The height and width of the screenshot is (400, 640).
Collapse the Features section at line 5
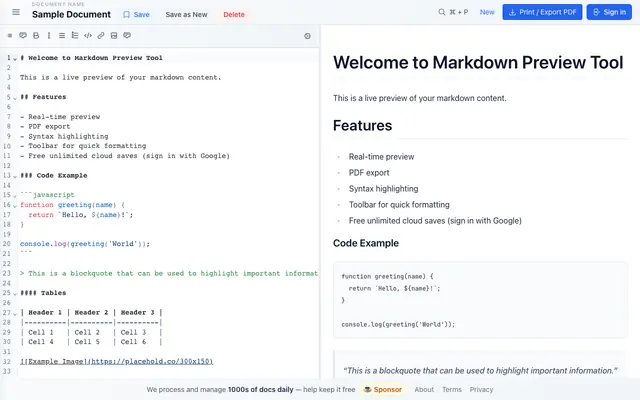pyautogui.click(x=15, y=98)
